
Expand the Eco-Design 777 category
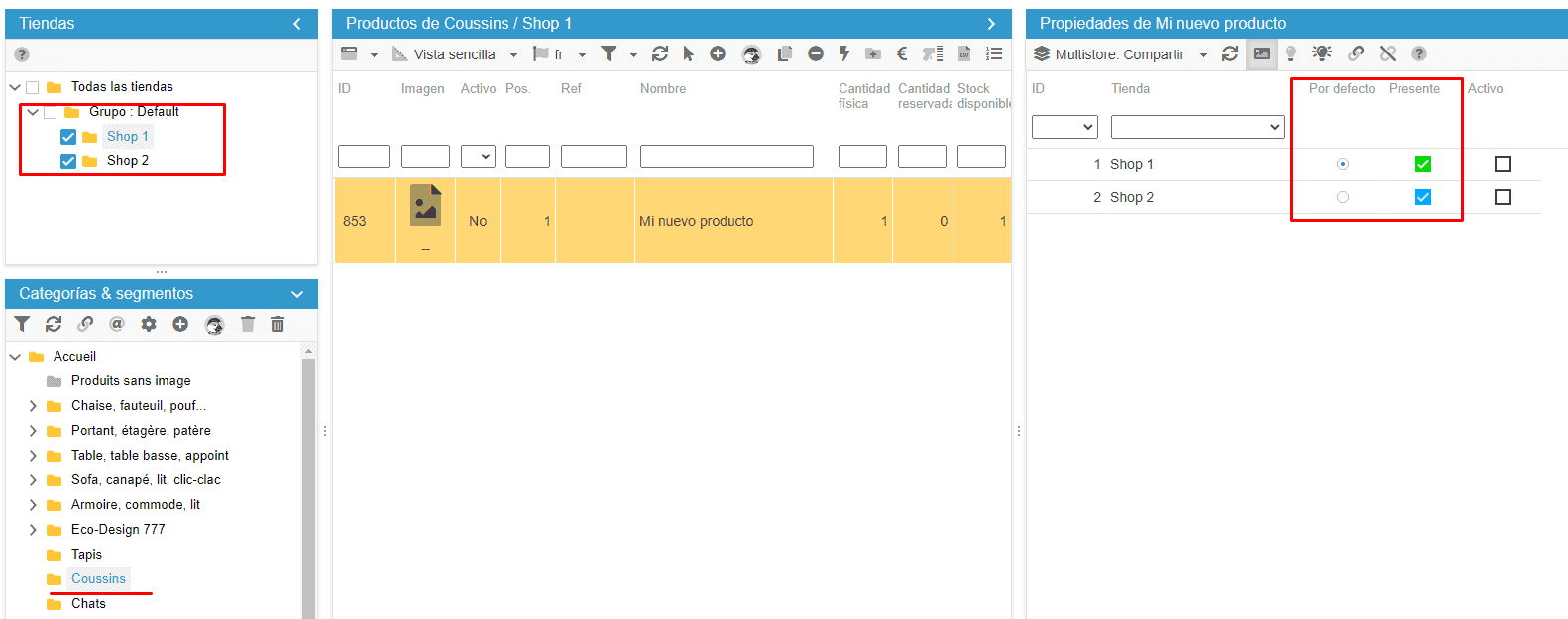[x=33, y=530]
